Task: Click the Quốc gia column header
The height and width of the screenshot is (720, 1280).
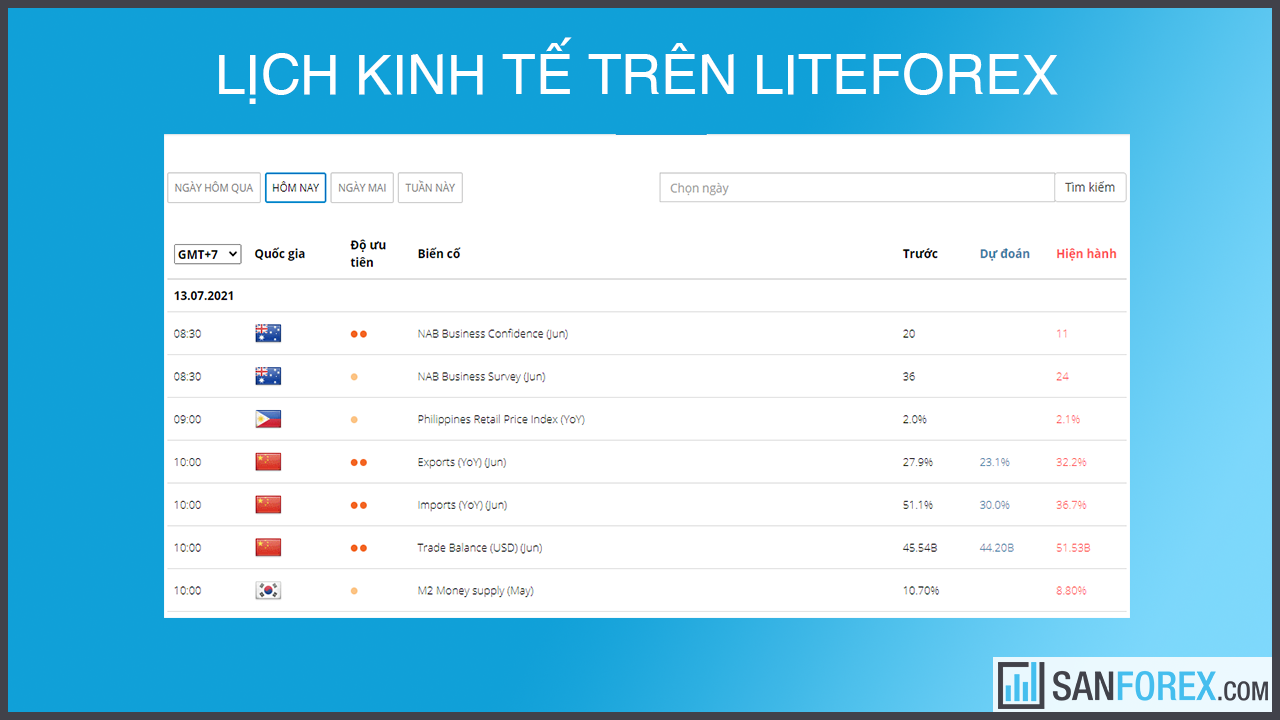Action: (280, 254)
